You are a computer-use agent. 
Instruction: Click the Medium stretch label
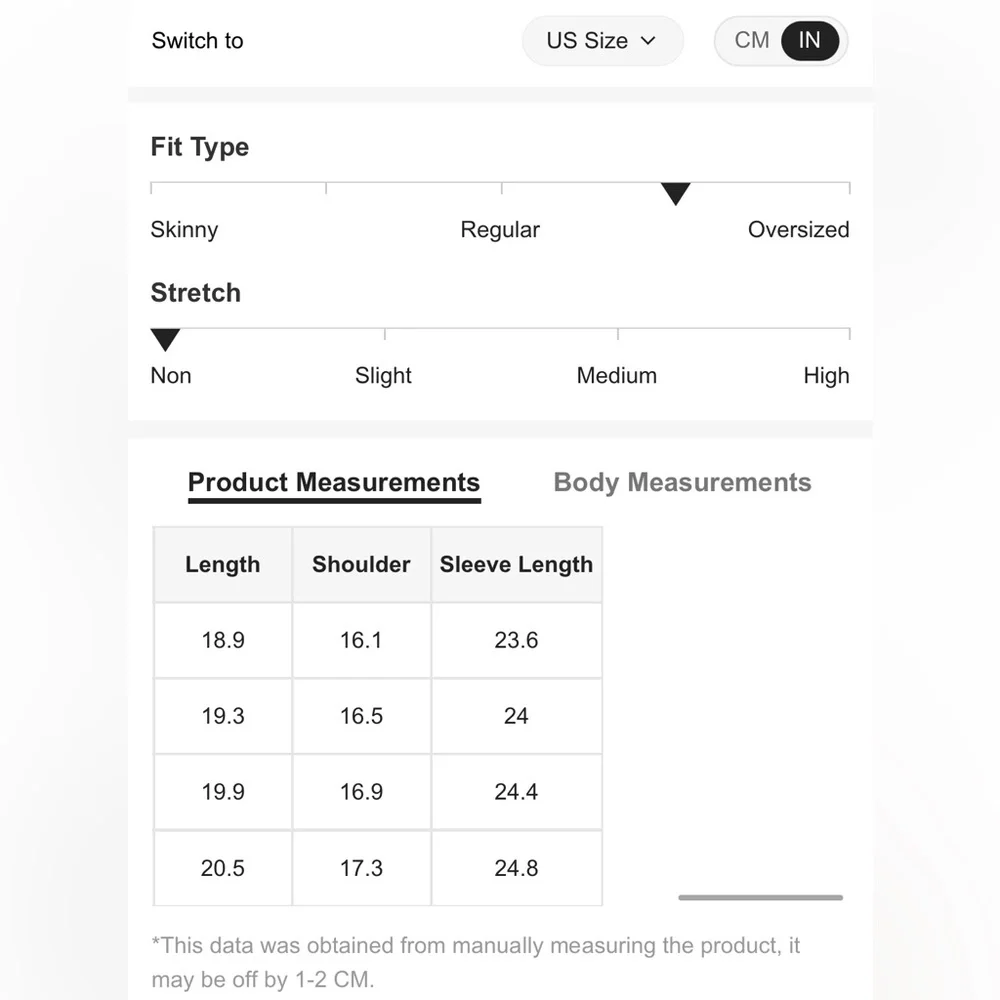point(617,376)
